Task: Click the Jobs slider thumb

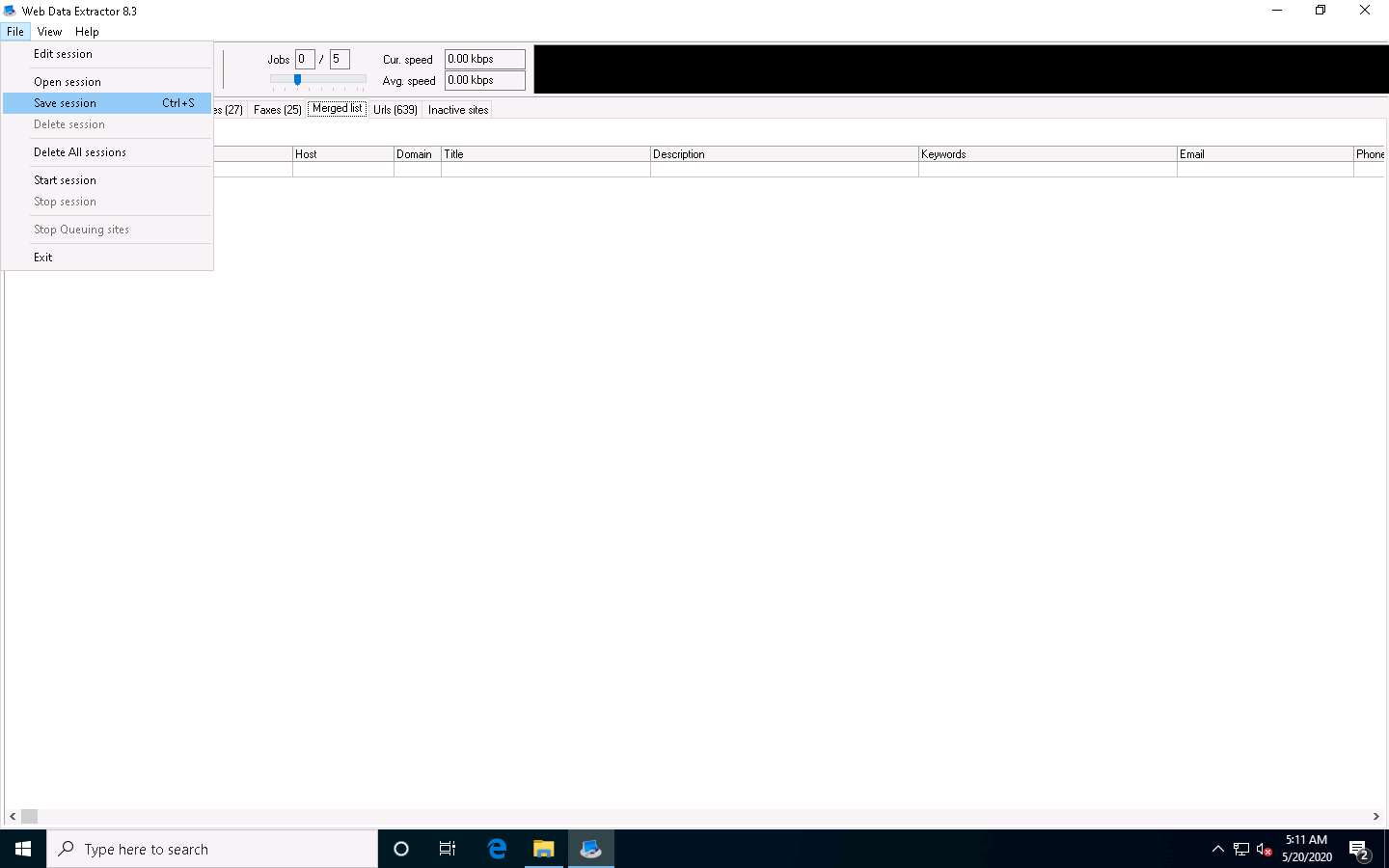Action: pos(297,80)
